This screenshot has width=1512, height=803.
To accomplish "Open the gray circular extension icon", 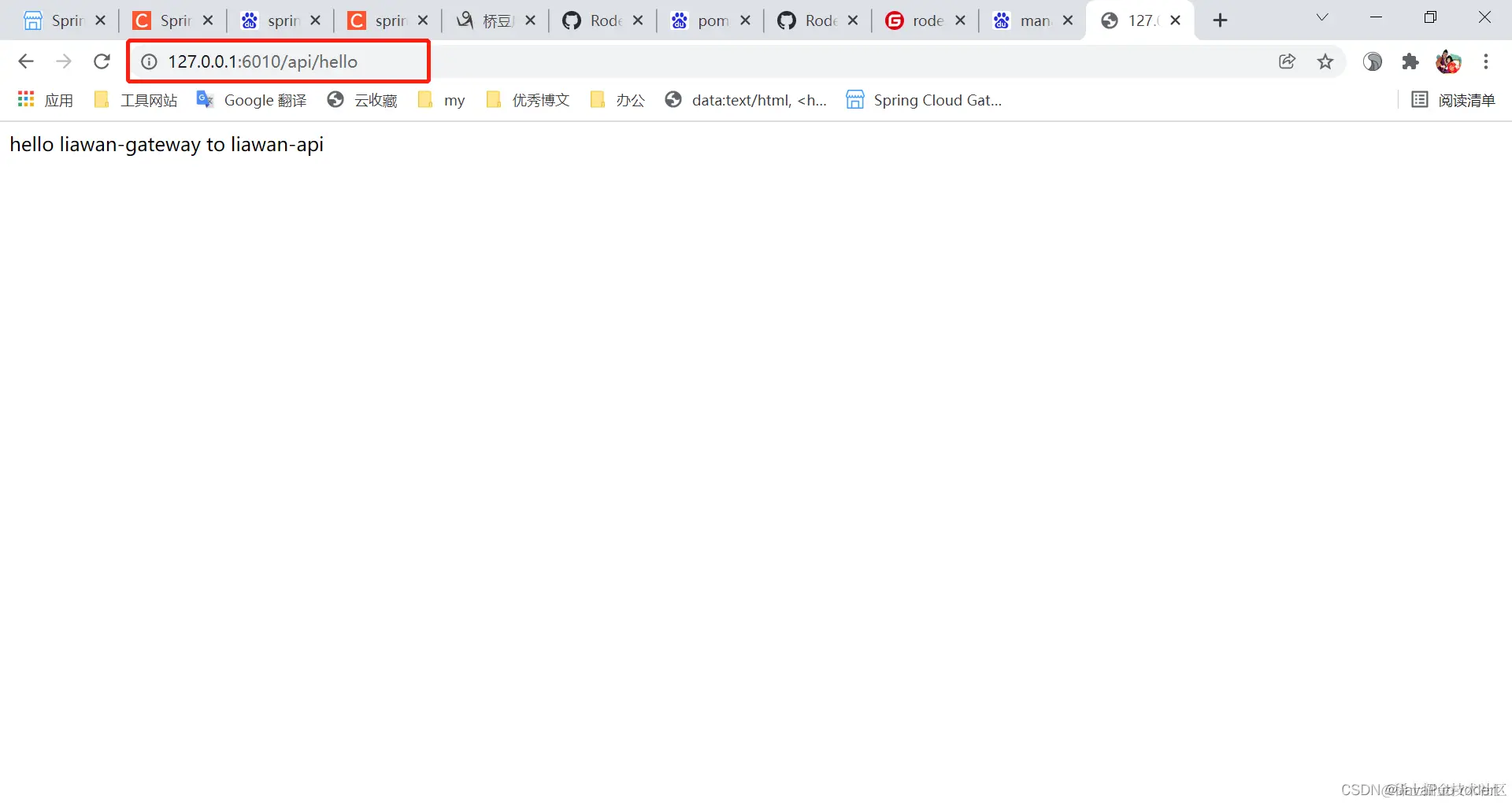I will point(1373,61).
